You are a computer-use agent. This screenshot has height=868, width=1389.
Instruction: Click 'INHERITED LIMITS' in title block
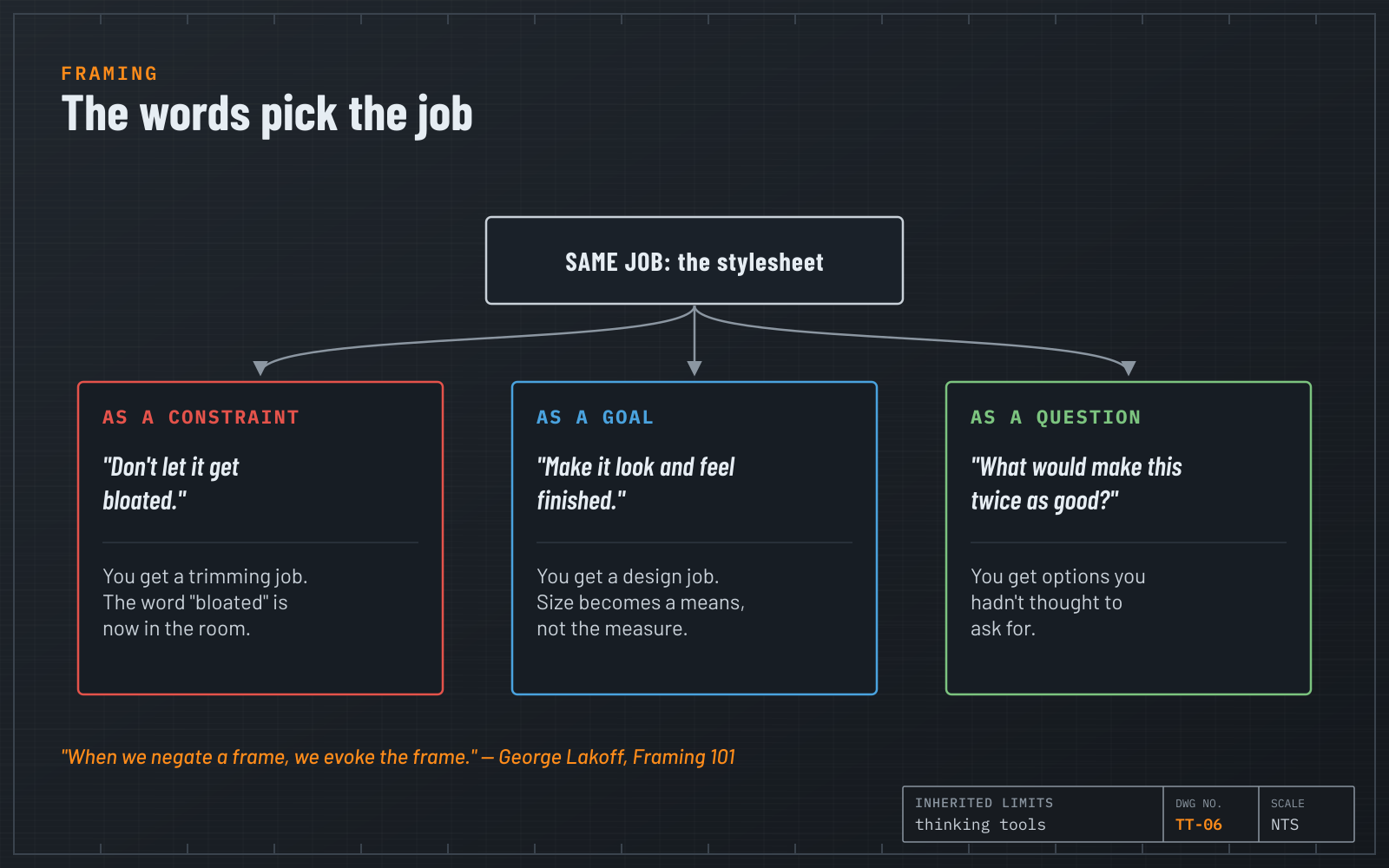984,803
